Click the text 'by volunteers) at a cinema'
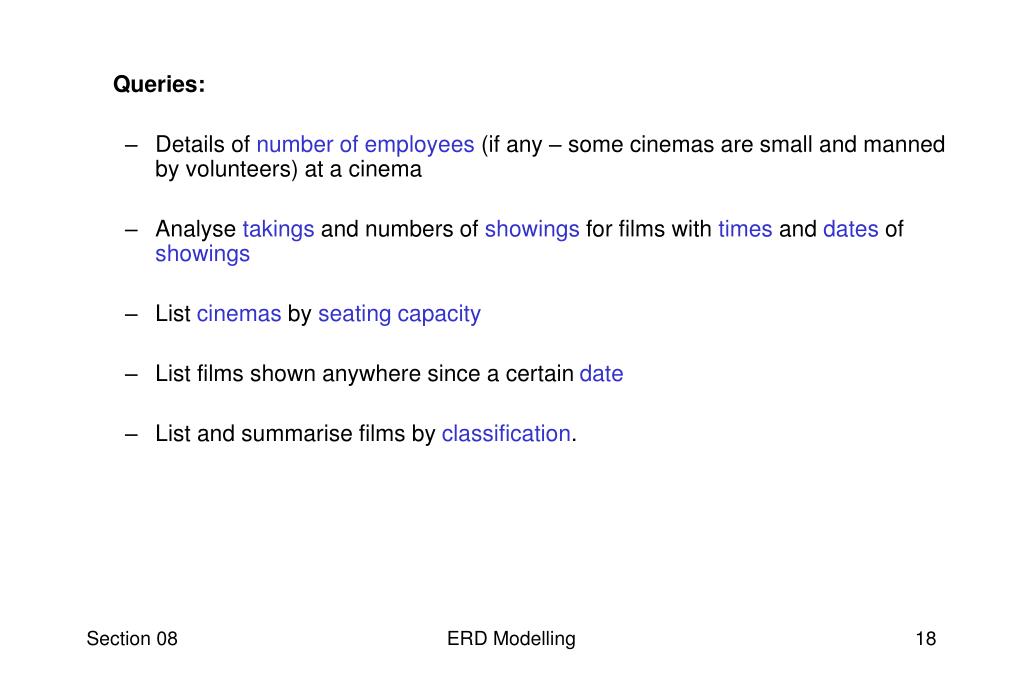Image resolution: width=1023 pixels, height=682 pixels. point(288,170)
